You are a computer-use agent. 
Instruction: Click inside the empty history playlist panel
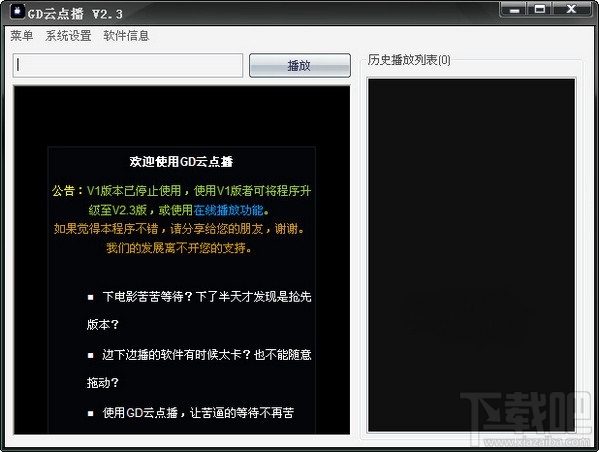(471, 255)
